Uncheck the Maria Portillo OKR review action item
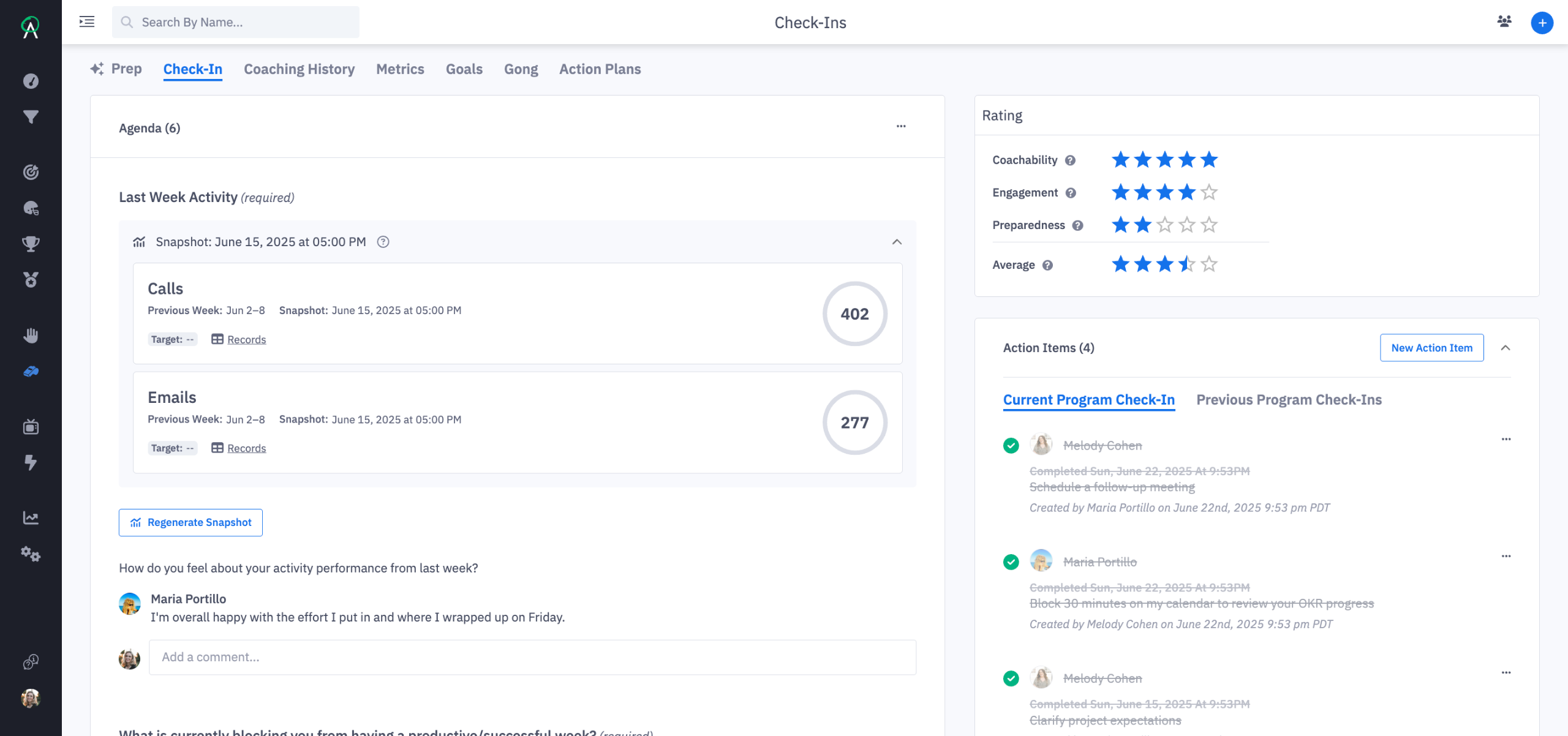 coord(1011,562)
